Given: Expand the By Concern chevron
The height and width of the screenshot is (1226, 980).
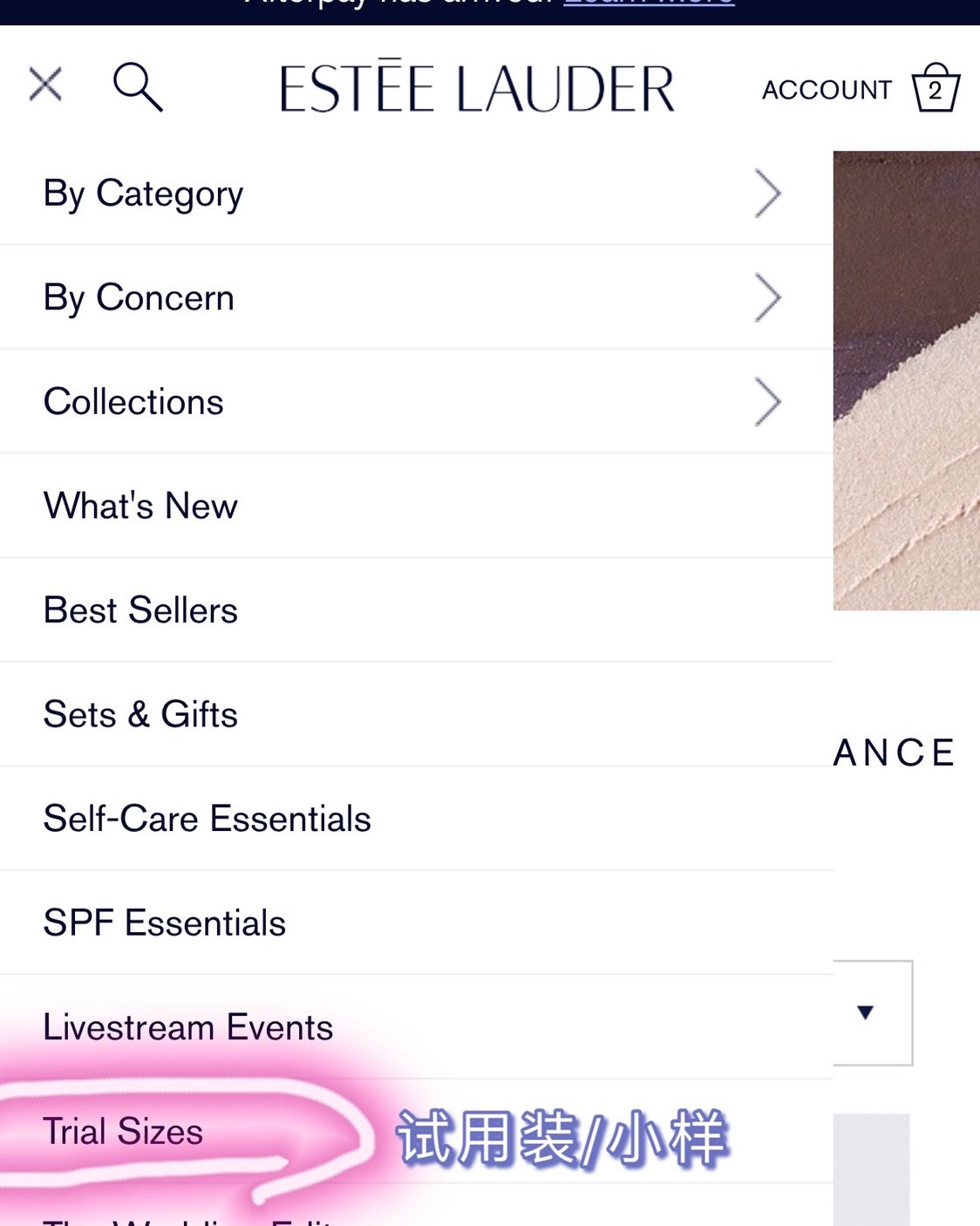Looking at the screenshot, I should click(767, 298).
